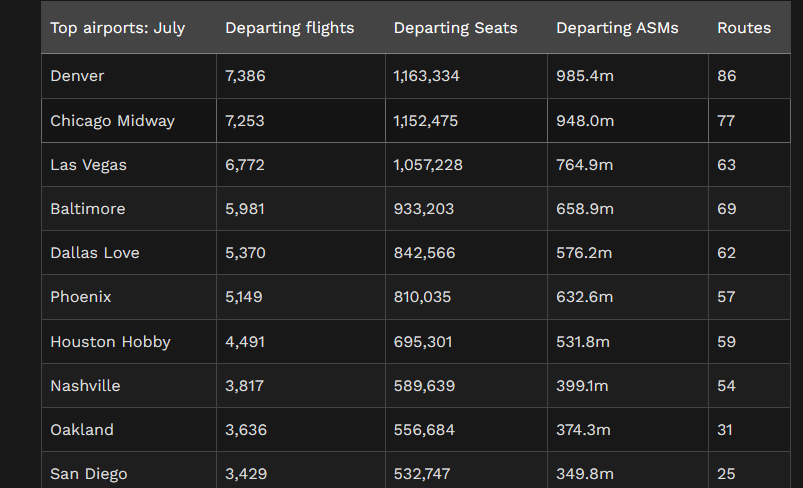Click the 695,301 seats value for Houston Hobby
803x488 pixels.
[x=423, y=342]
